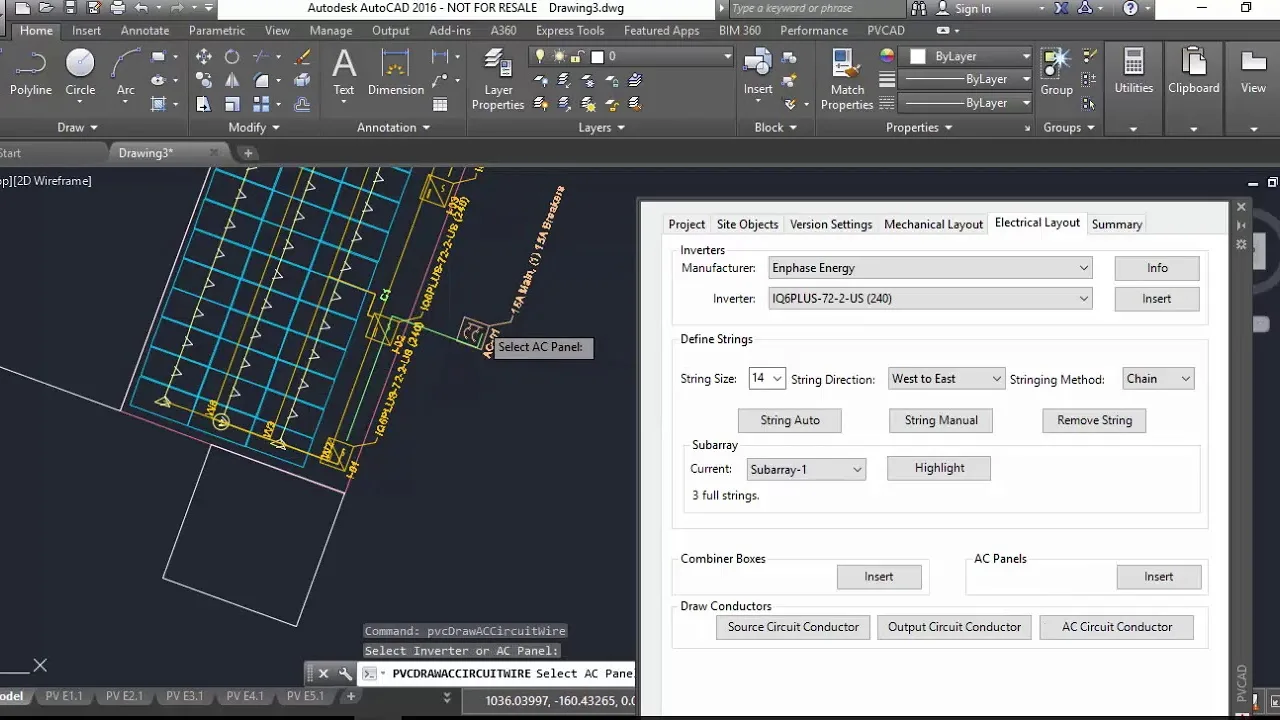The image size is (1280, 720).
Task: Click the Rectangle tool icon in Draw panel
Action: click(159, 57)
